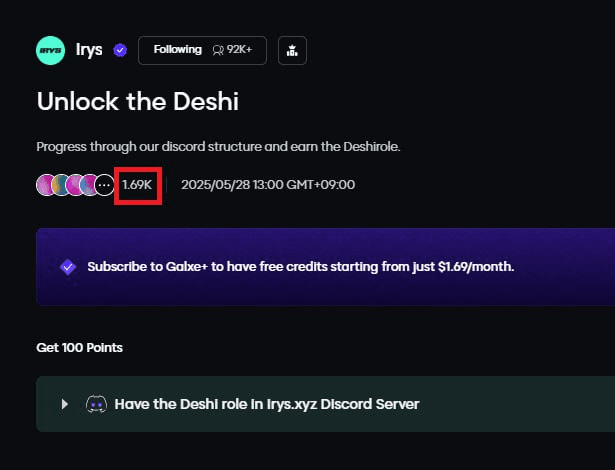Click the first pink participant avatar
The width and height of the screenshot is (615, 470).
click(x=44, y=185)
